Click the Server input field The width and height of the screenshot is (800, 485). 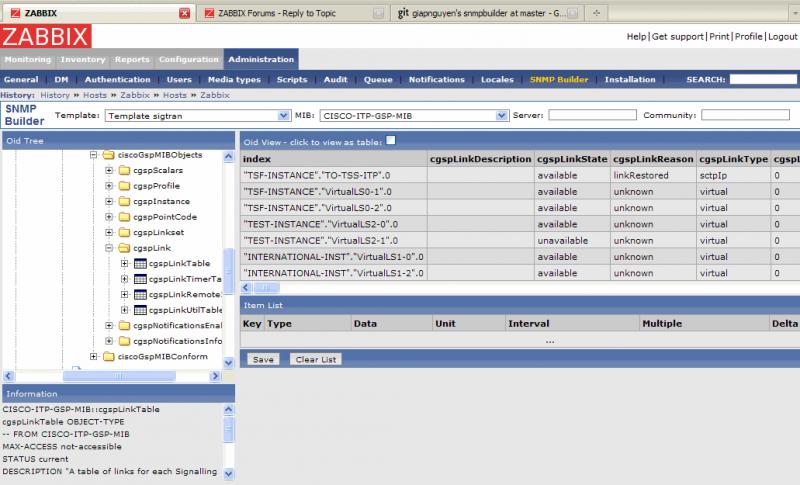tap(592, 115)
